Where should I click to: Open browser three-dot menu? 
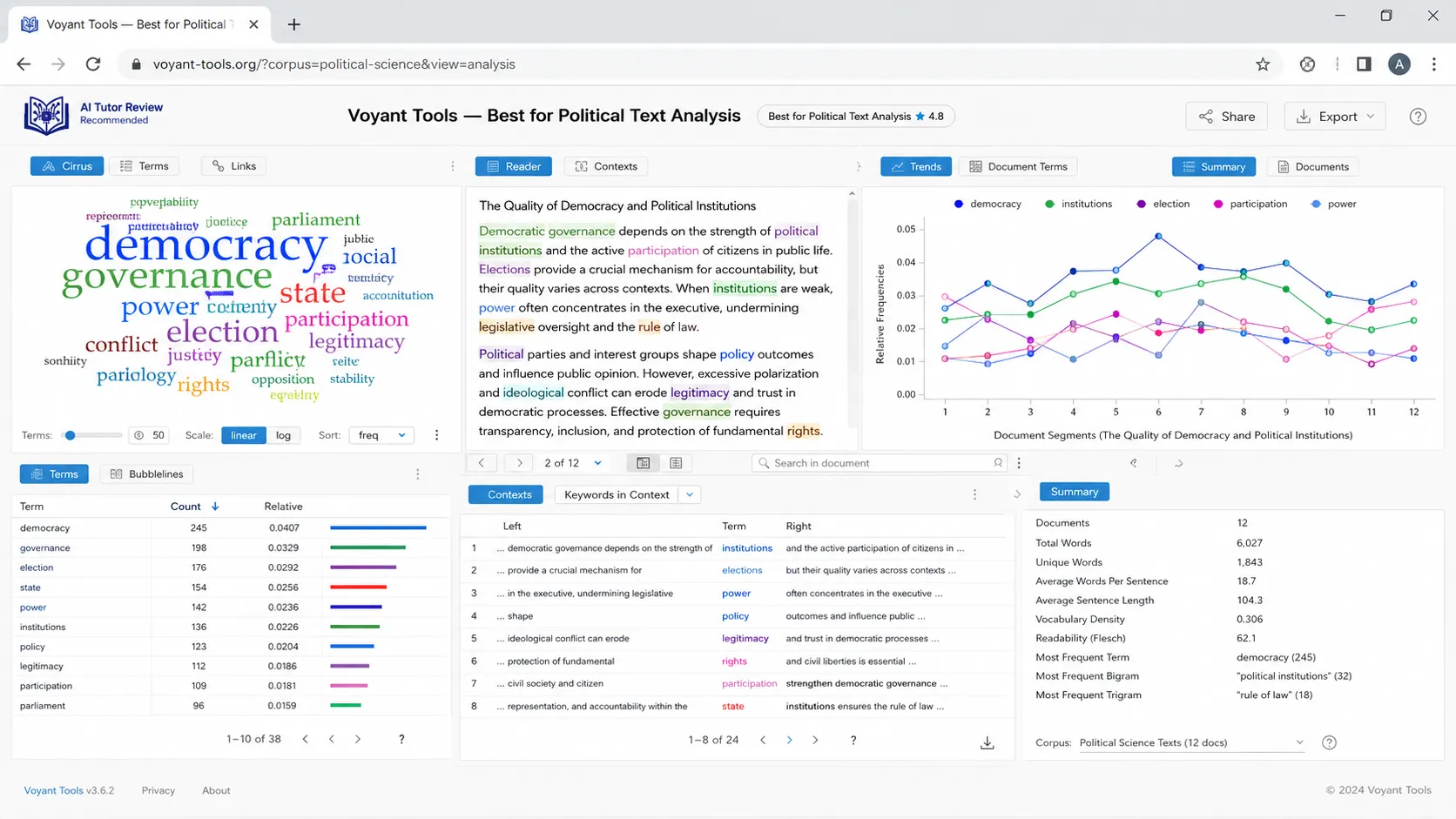(1433, 64)
